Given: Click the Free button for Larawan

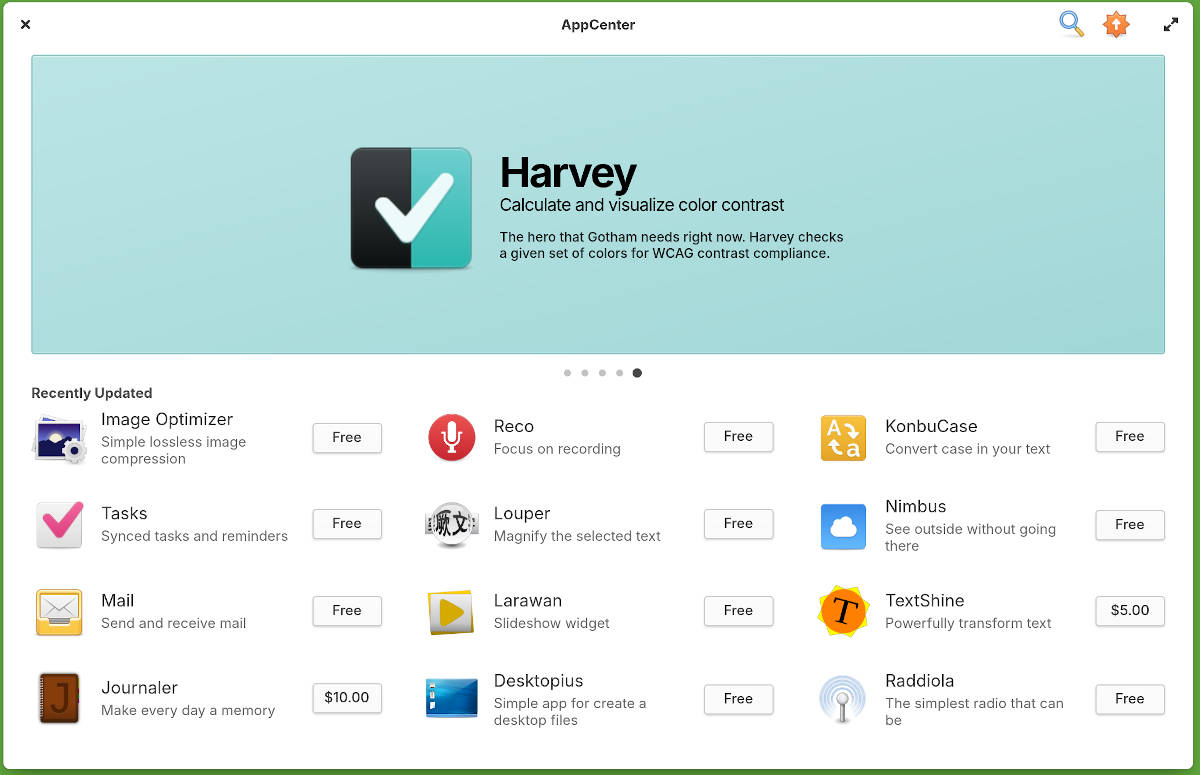Looking at the screenshot, I should pos(738,610).
